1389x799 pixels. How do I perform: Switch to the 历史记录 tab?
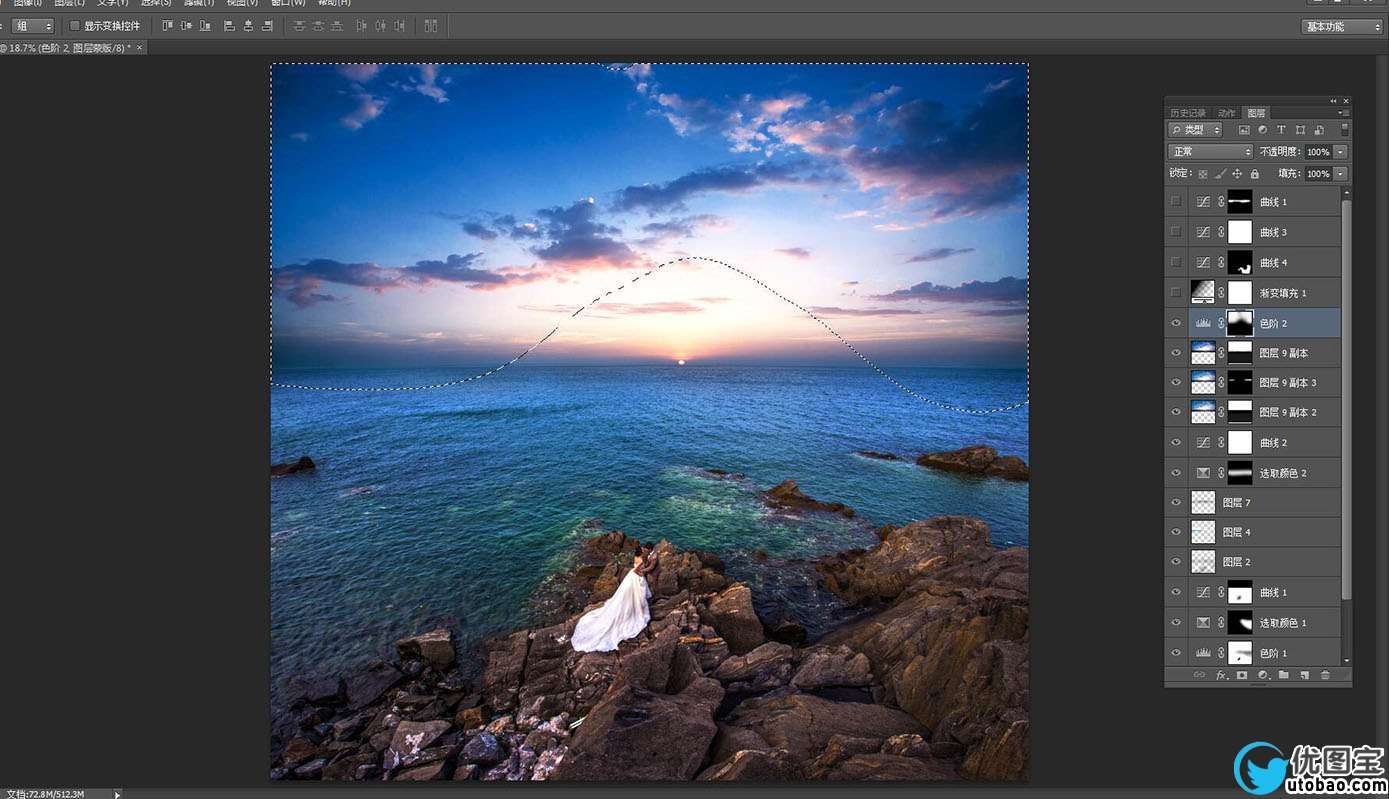pyautogui.click(x=1187, y=113)
